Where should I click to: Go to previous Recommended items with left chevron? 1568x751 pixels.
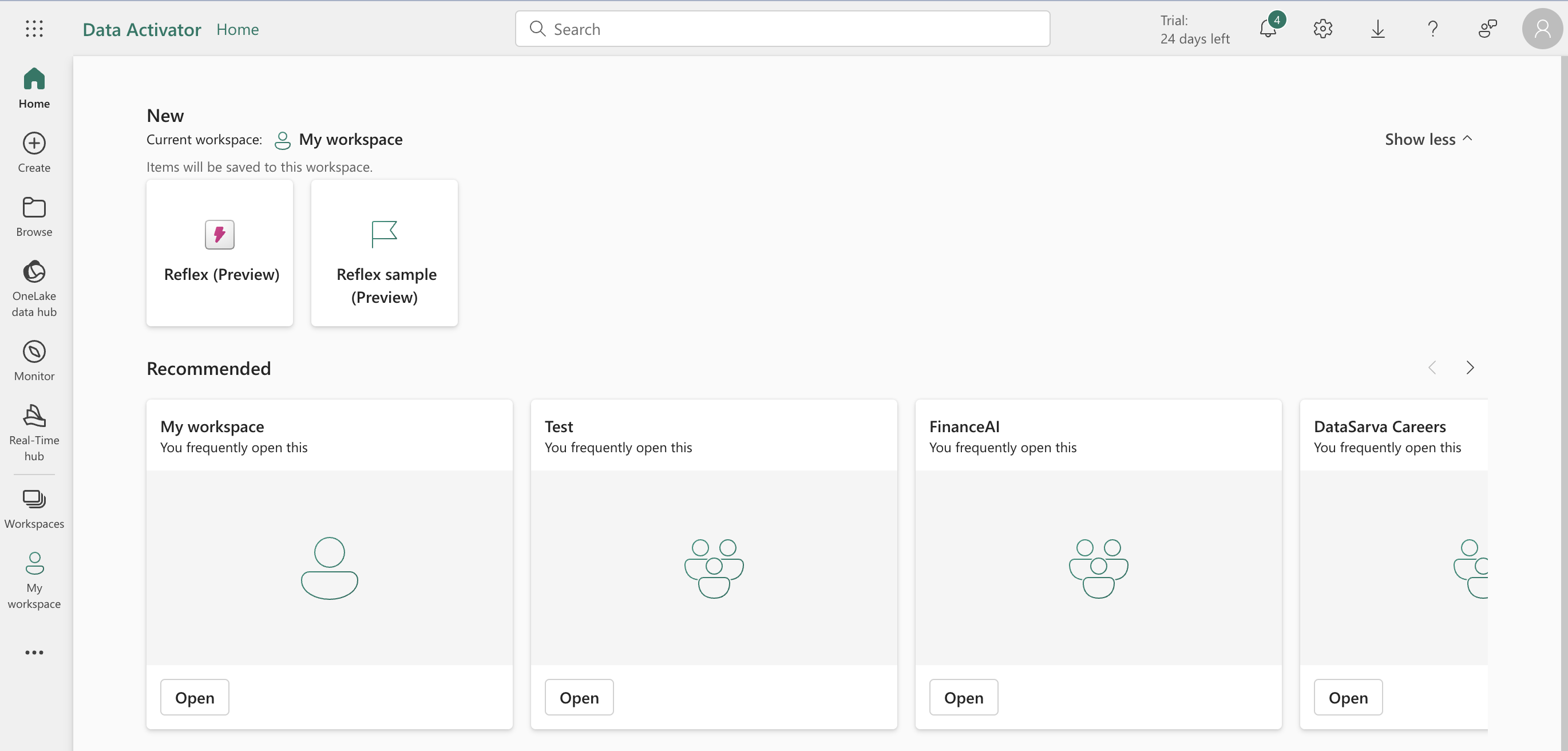pyautogui.click(x=1432, y=367)
